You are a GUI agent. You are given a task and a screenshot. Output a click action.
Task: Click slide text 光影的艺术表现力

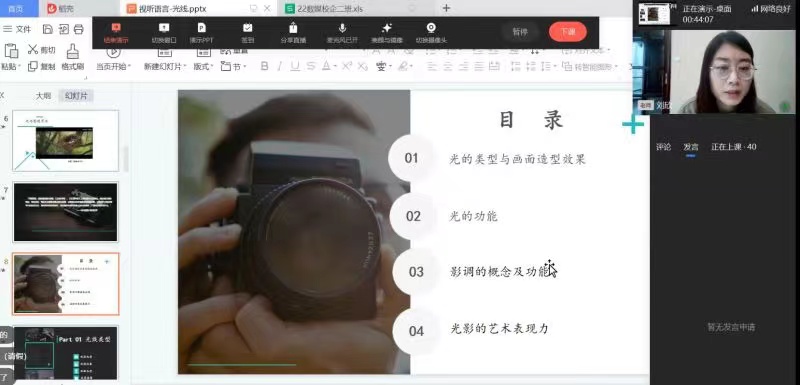point(499,328)
